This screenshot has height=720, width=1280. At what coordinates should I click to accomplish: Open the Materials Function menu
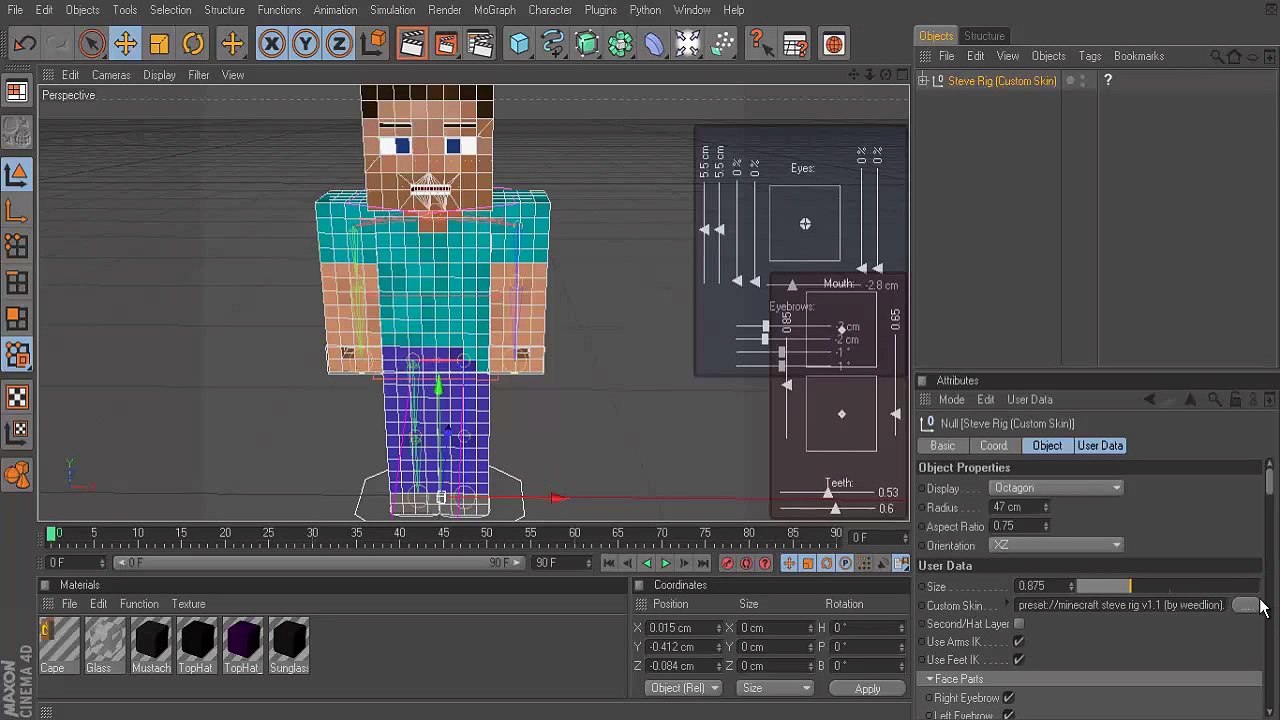(x=139, y=604)
